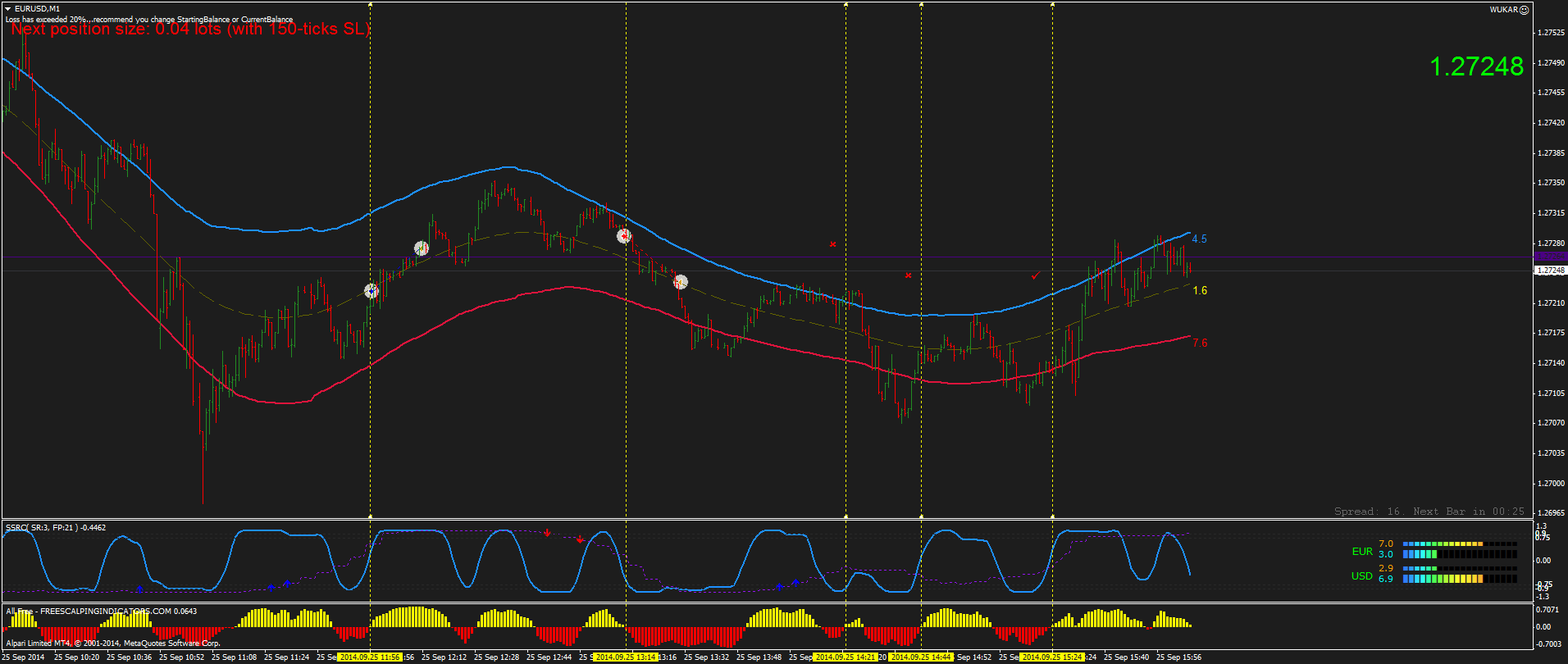Click the 1.27525 price axis label
Screen dimensions: 1568x664
point(1551,33)
